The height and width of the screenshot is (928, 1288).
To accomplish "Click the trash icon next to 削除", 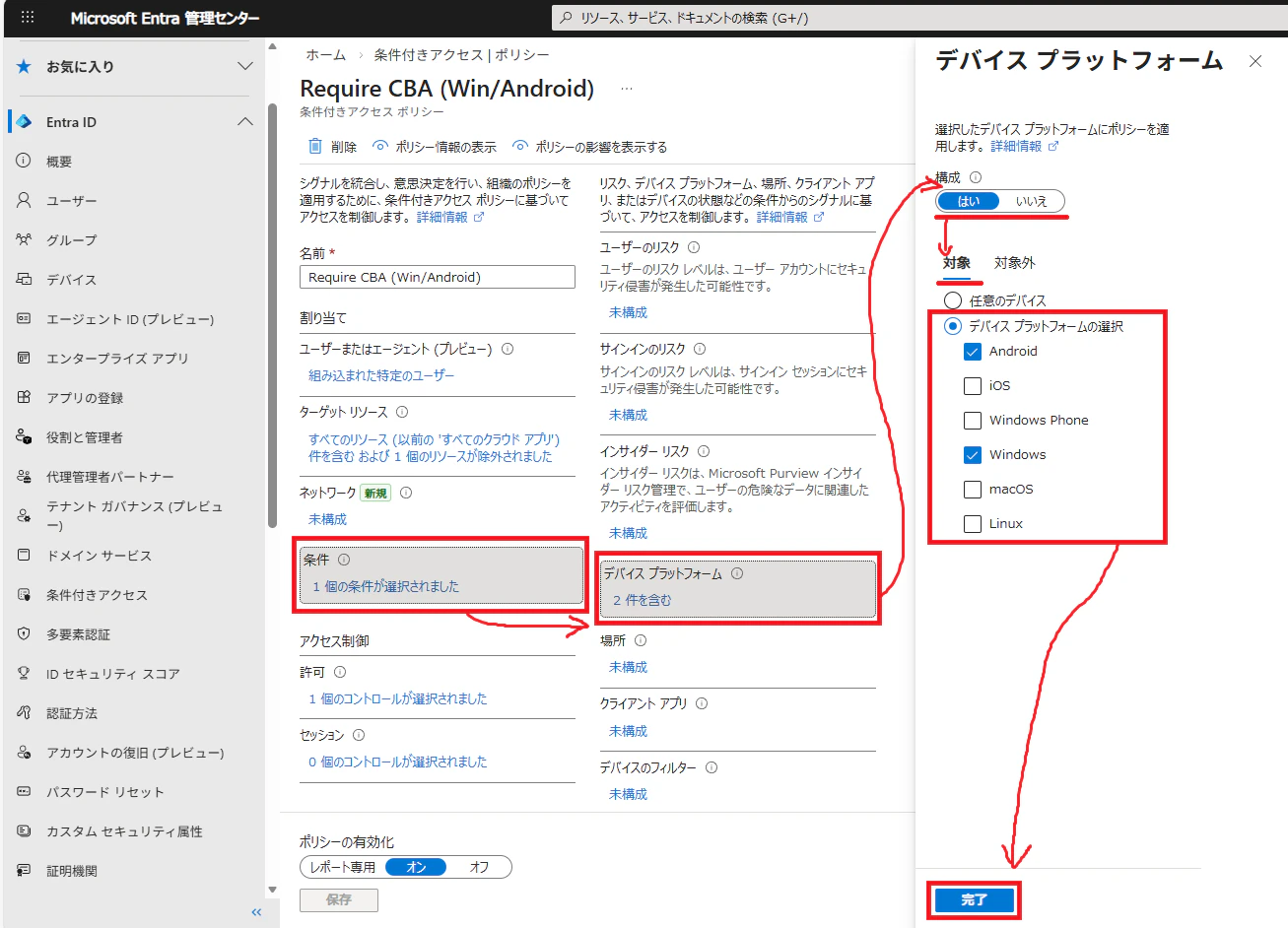I will pos(315,146).
